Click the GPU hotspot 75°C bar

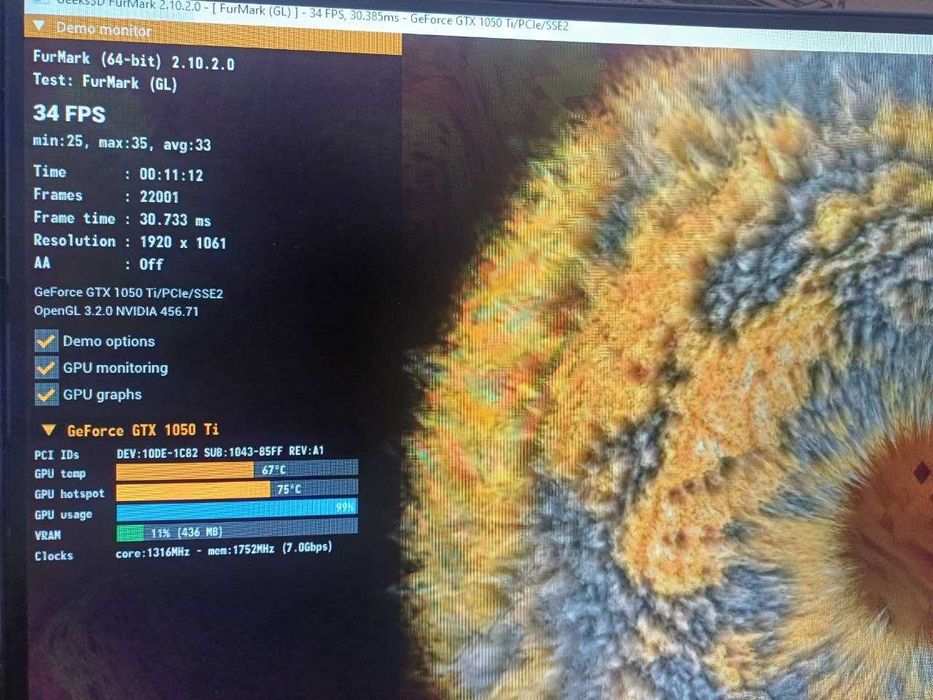(x=237, y=489)
